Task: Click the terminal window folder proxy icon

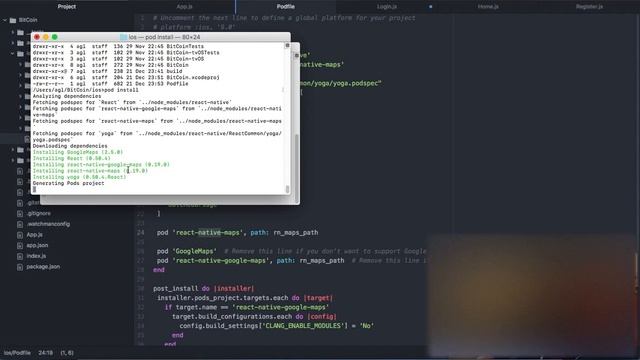Action: [123, 37]
